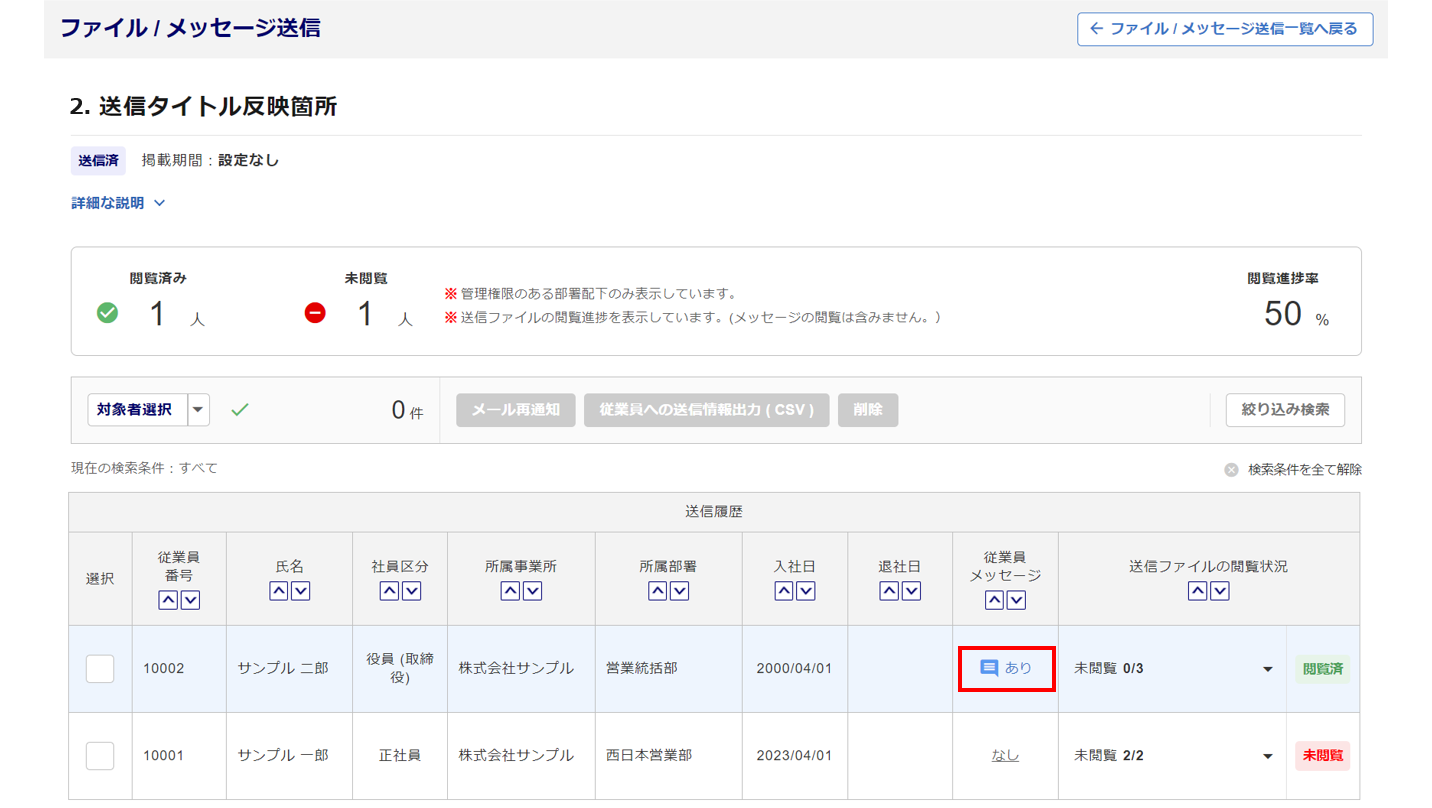Screen dimensions: 1432x808
Task: Expand the 詳細な説明 section
Action: click(118, 203)
